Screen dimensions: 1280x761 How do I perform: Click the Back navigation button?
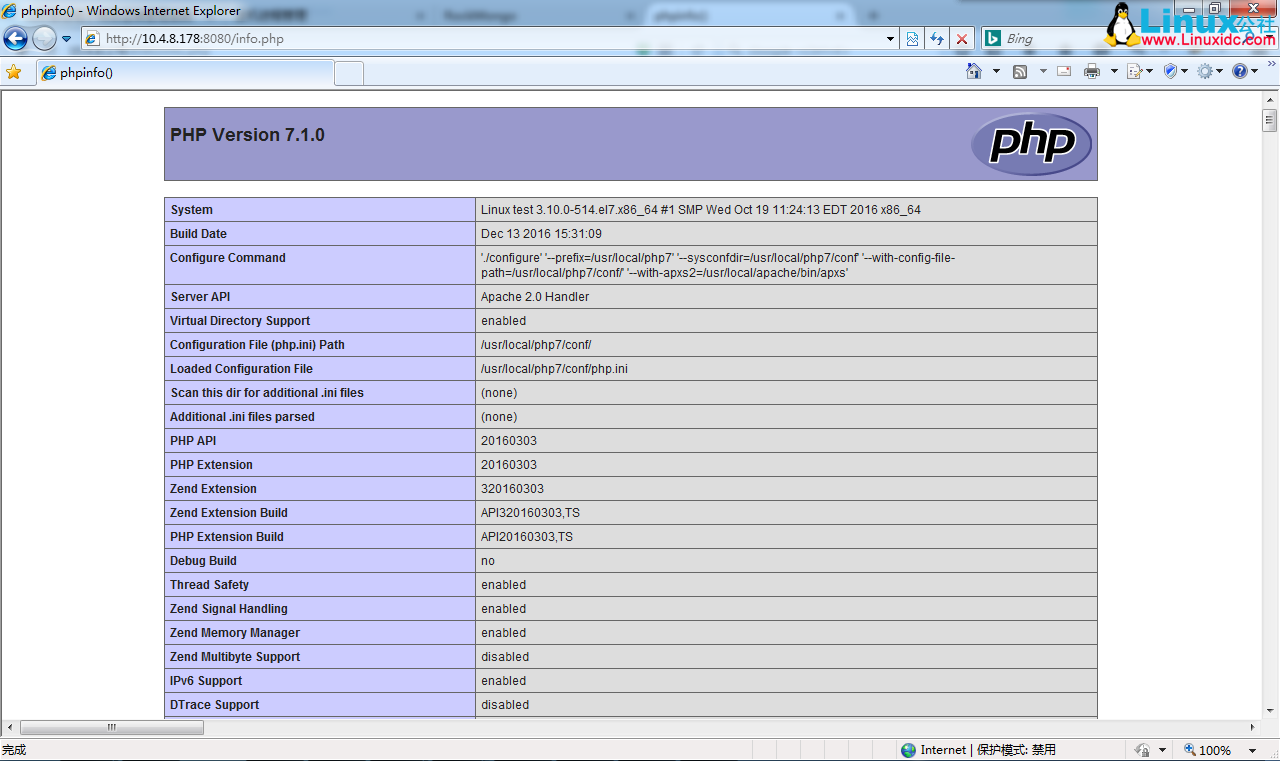14,39
